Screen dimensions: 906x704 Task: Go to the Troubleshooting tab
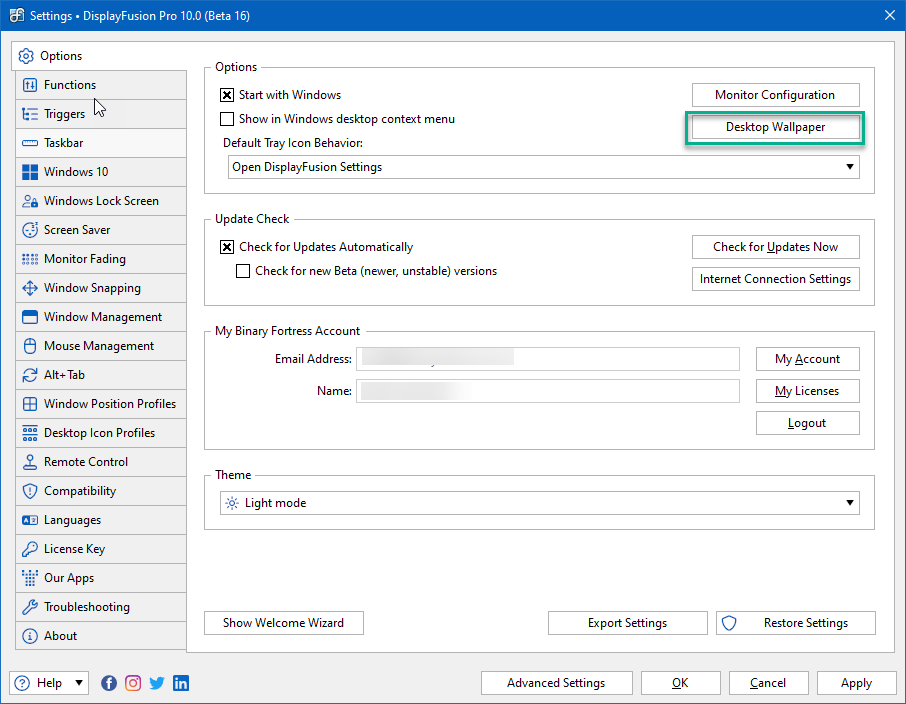pos(101,606)
